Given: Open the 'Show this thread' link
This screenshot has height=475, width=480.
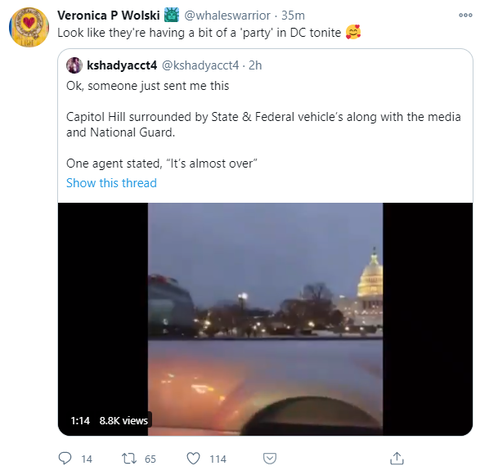Looking at the screenshot, I should pyautogui.click(x=111, y=183).
